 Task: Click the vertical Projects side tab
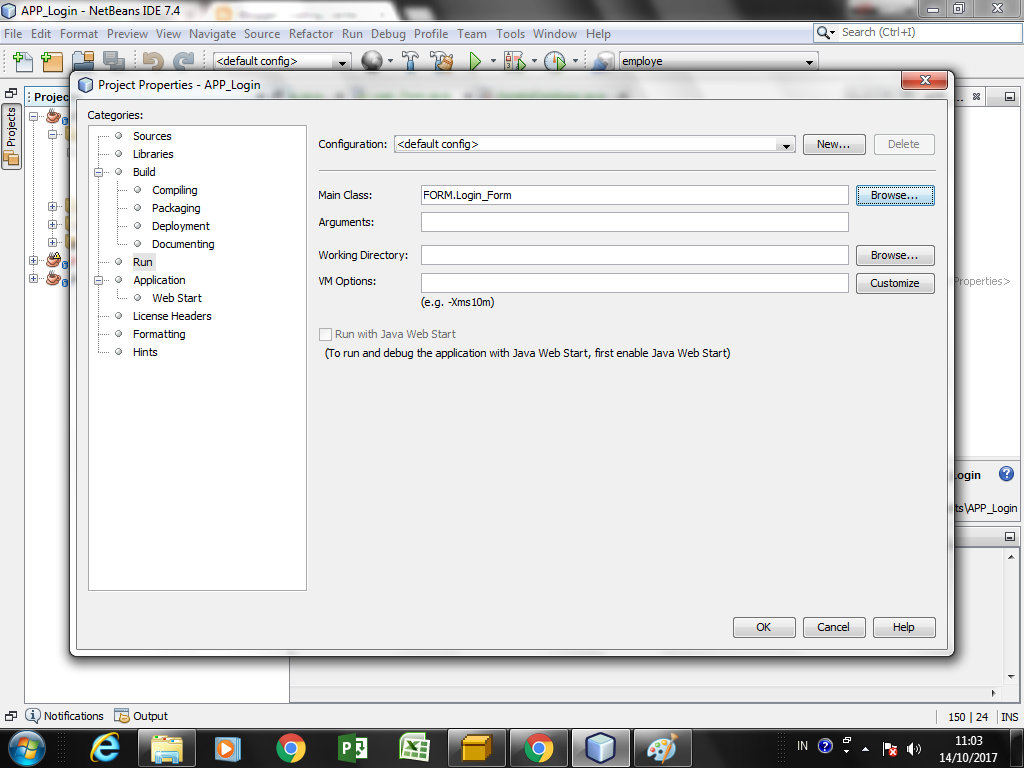pos(11,136)
